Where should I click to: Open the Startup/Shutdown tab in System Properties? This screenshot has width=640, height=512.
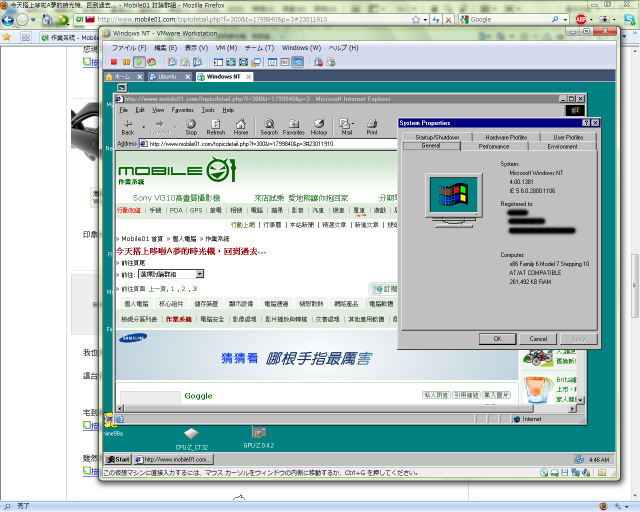tap(437, 137)
